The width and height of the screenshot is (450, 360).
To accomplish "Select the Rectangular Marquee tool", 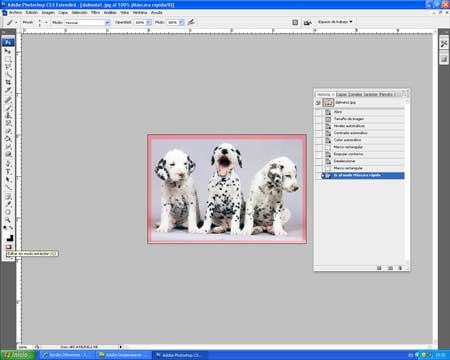I will (8, 59).
